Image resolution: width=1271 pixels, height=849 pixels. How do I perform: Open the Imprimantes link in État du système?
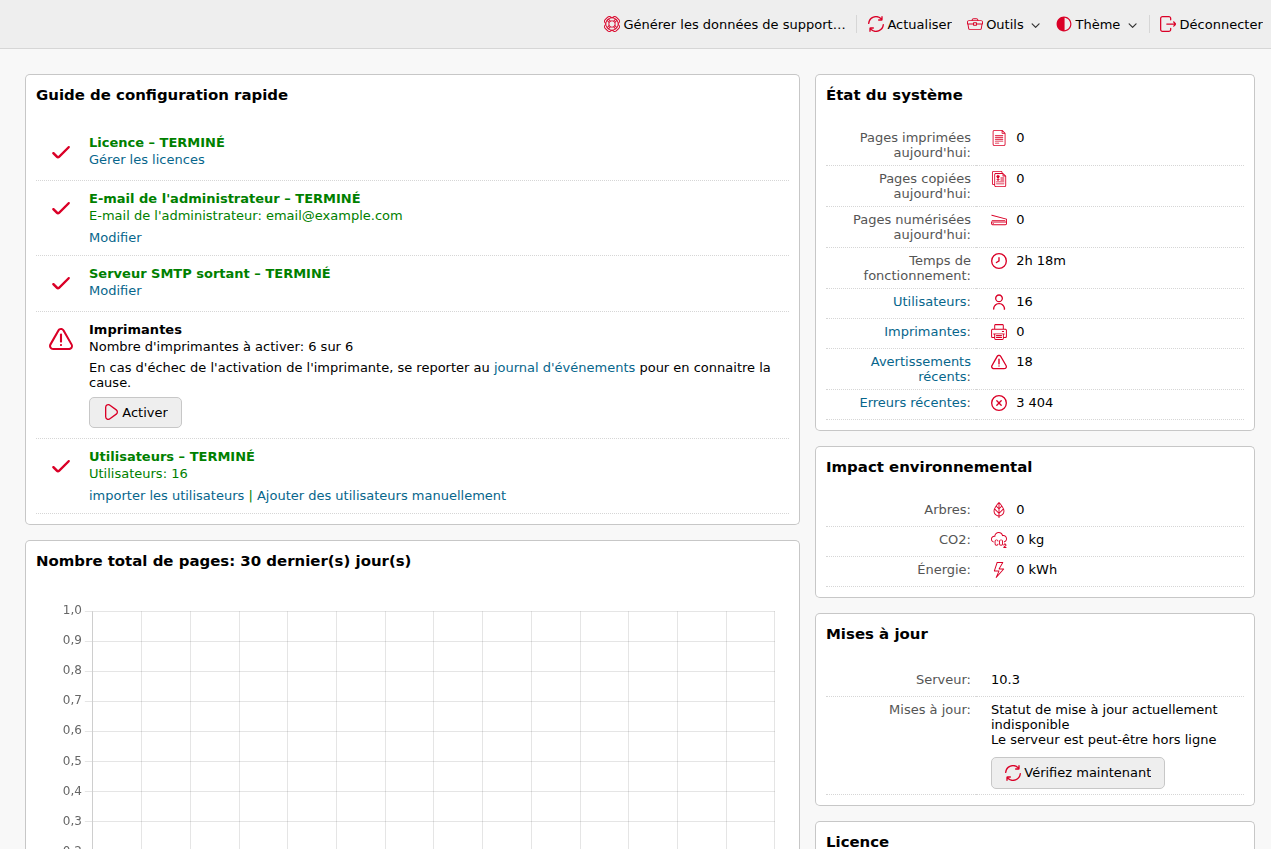tap(927, 332)
